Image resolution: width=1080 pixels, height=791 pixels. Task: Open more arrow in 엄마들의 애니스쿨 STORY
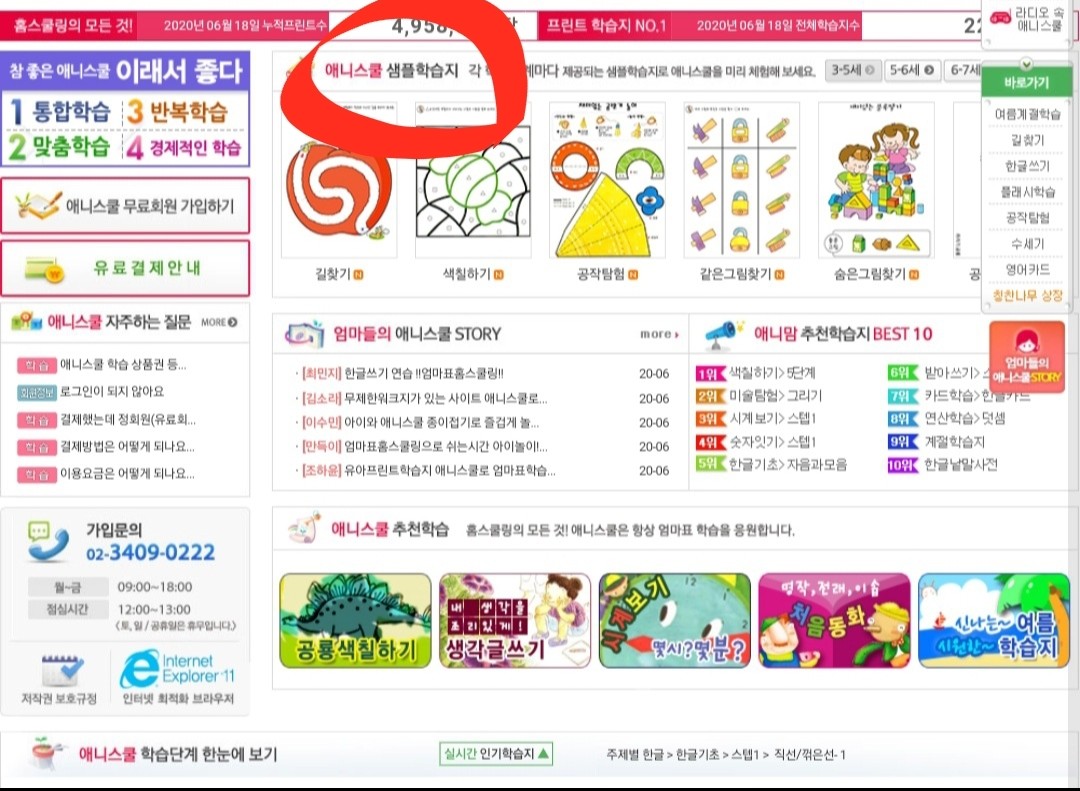[x=659, y=334]
